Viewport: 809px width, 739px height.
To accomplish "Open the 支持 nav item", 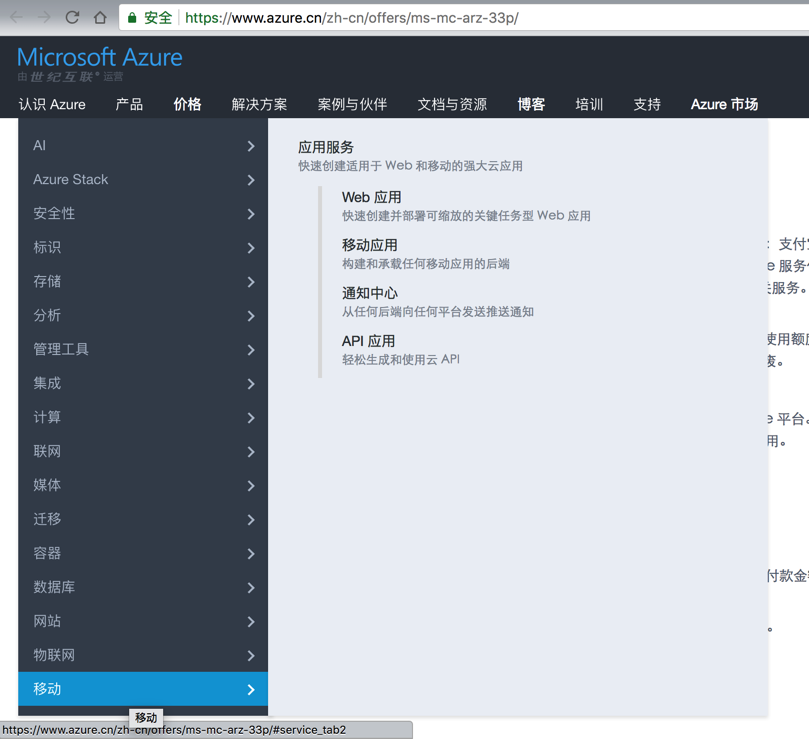I will (x=647, y=104).
